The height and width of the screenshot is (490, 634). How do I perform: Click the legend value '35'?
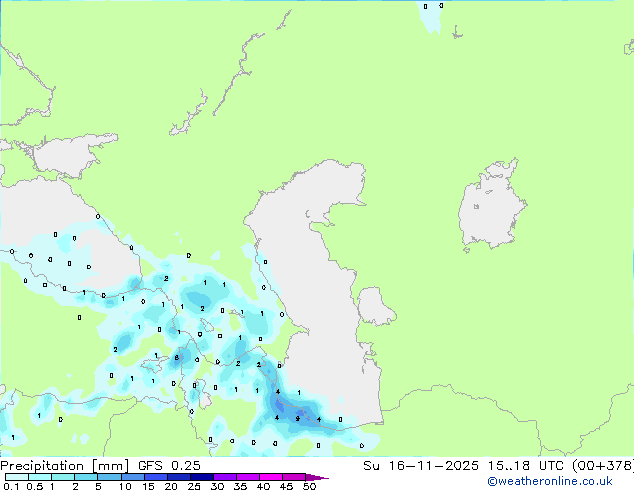[x=240, y=486]
